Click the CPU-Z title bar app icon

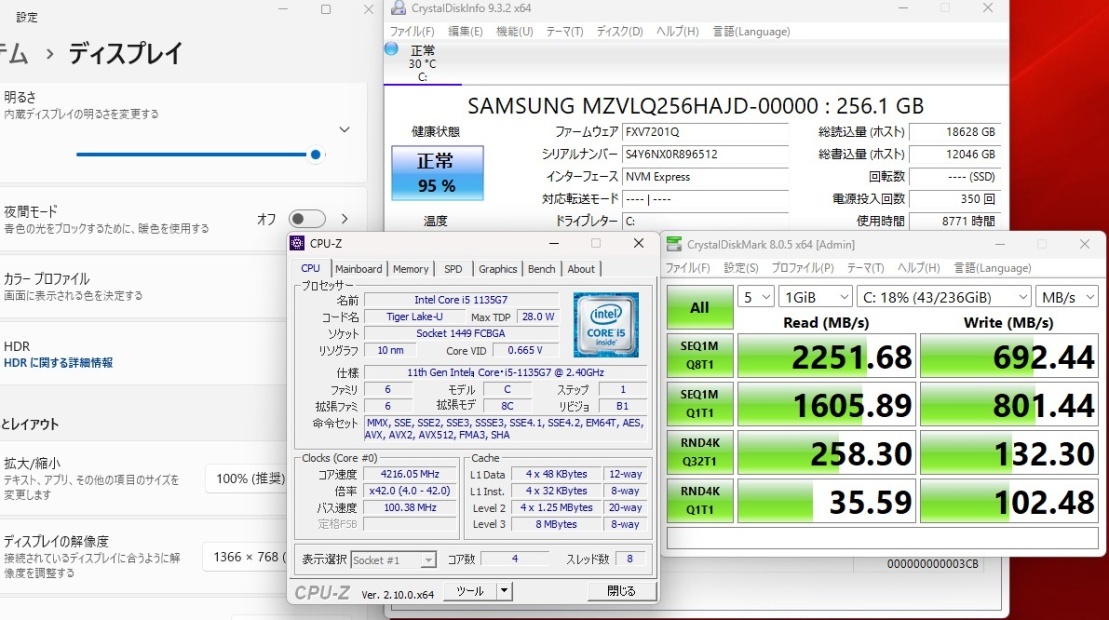[x=297, y=243]
